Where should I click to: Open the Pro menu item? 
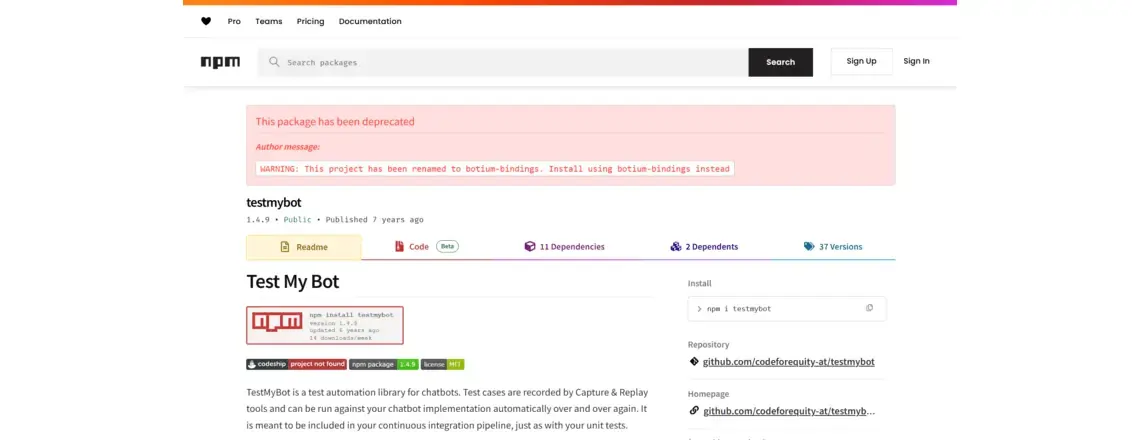tap(234, 21)
